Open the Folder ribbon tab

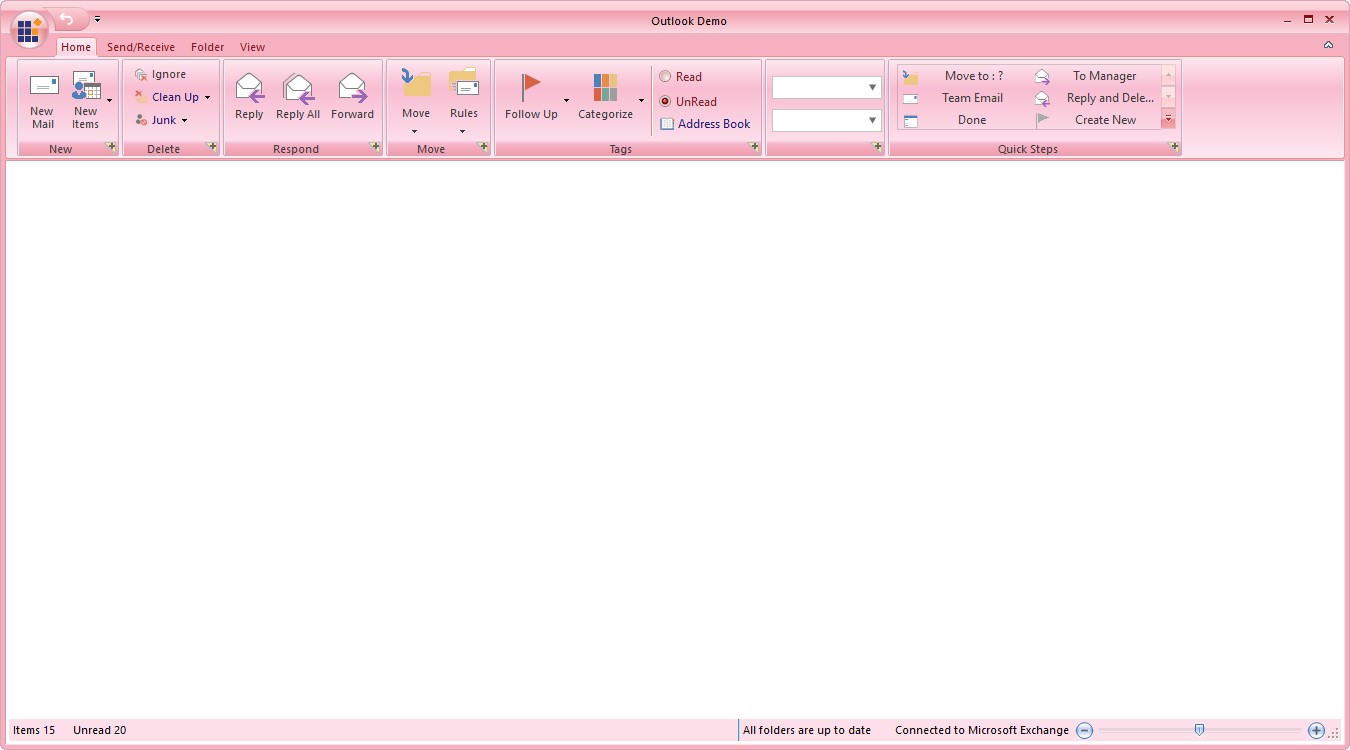(208, 47)
